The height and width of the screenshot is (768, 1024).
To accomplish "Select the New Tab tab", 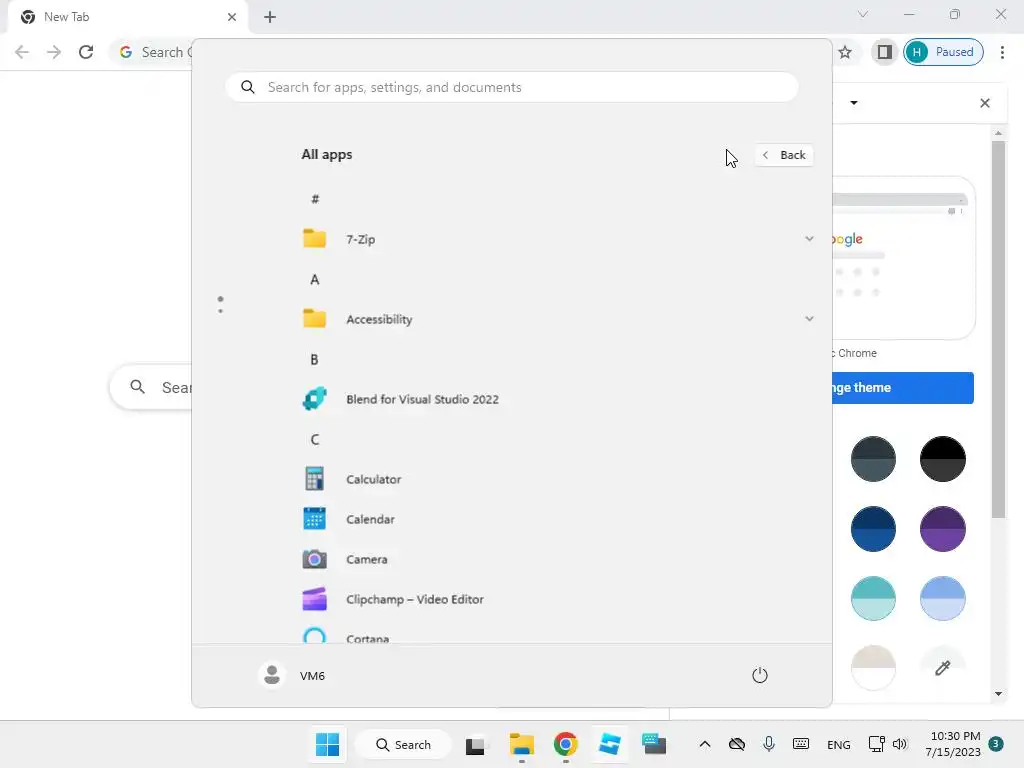I will tap(127, 17).
